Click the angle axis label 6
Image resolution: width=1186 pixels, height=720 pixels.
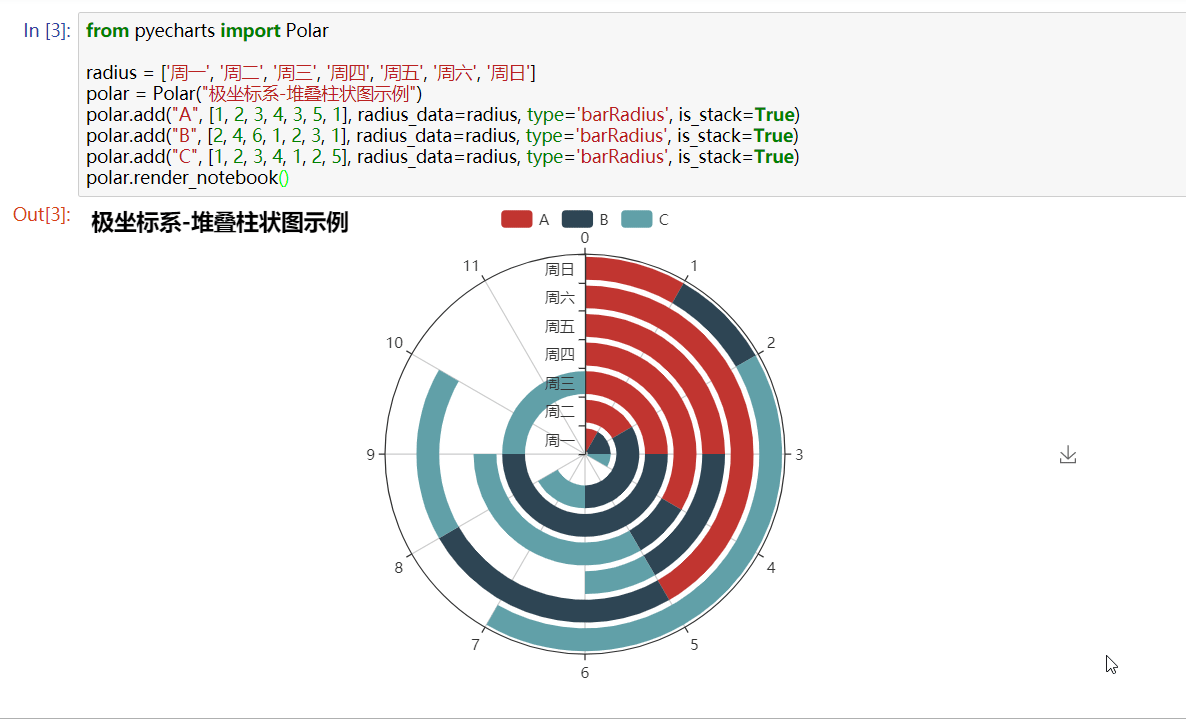(584, 672)
